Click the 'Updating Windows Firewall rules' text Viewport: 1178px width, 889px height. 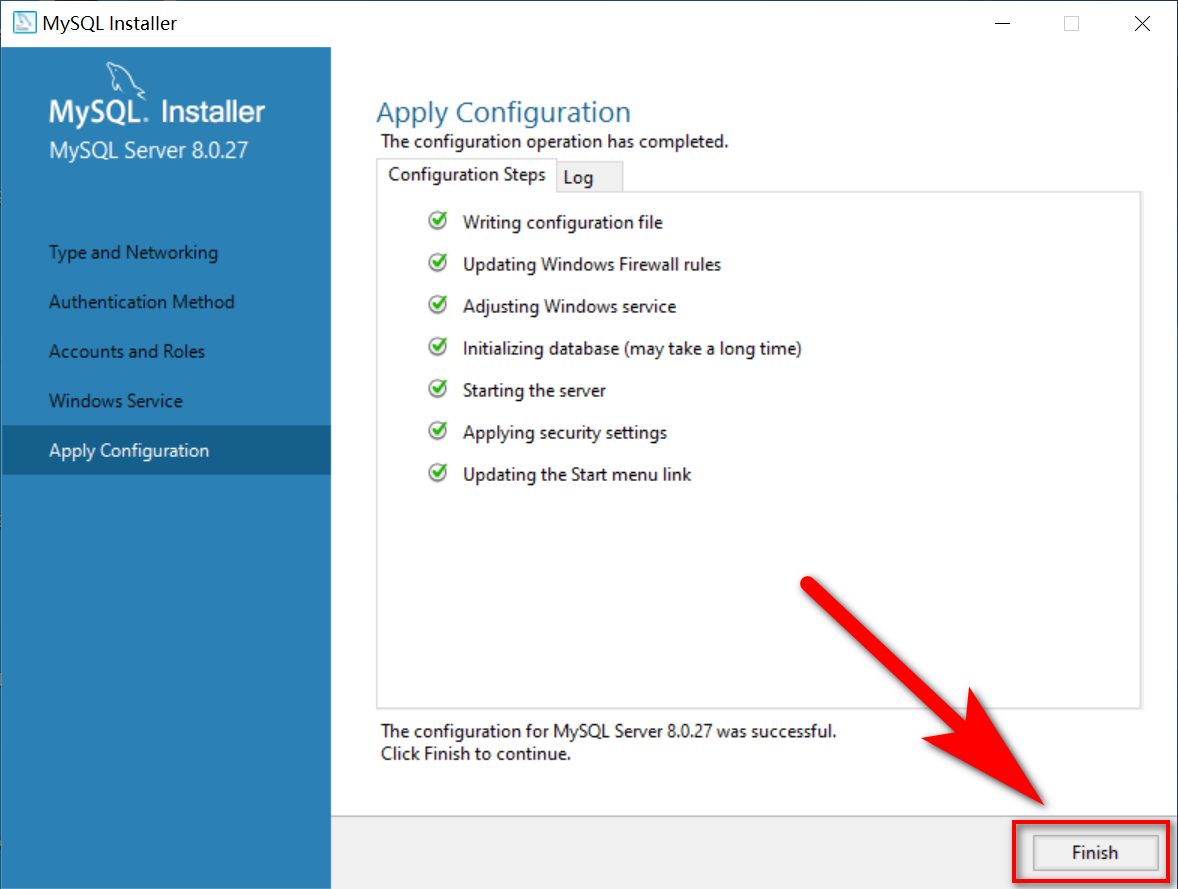(x=592, y=265)
